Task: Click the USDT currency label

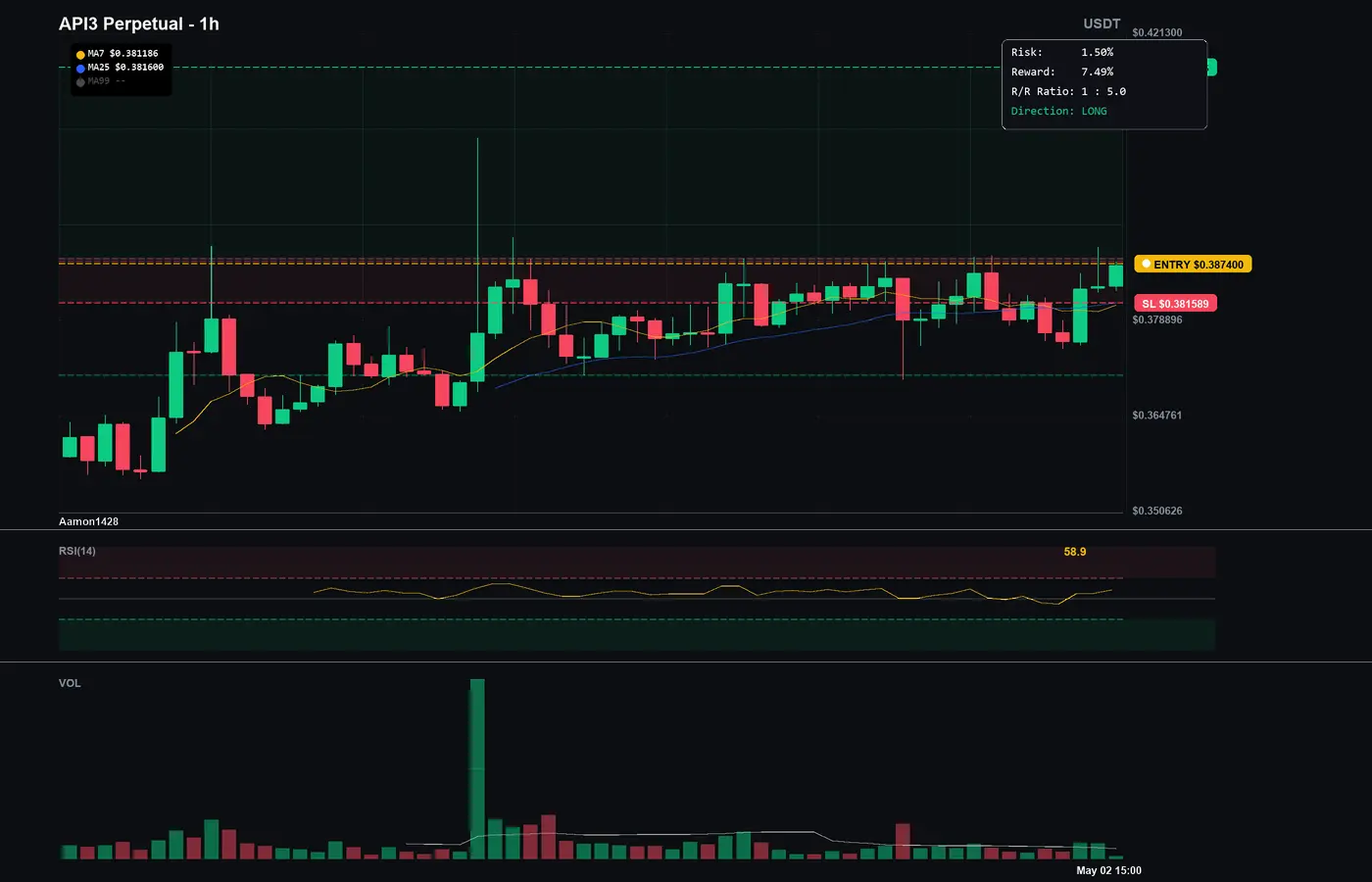Action: tap(1102, 24)
